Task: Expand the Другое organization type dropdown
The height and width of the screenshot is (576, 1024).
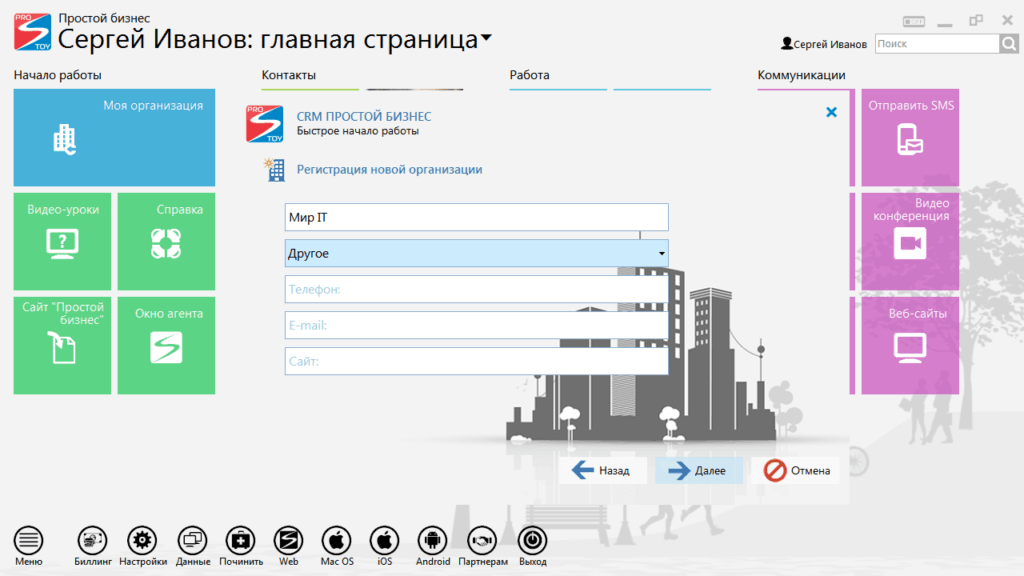Action: click(662, 253)
